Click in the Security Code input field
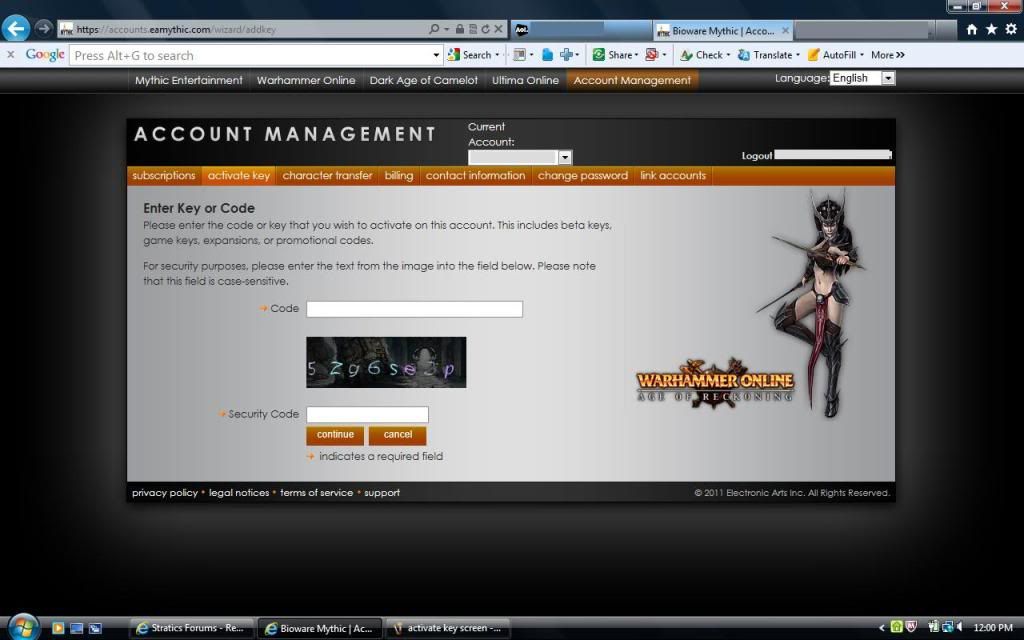The width and height of the screenshot is (1024, 640). 367,415
